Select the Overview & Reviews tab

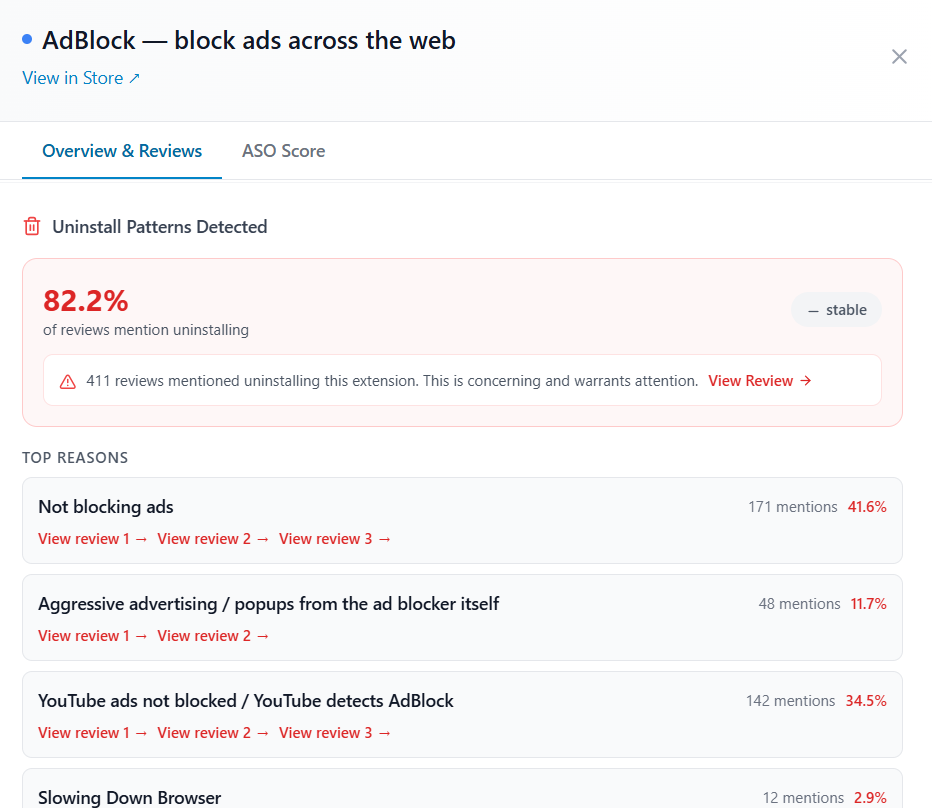[x=122, y=151]
